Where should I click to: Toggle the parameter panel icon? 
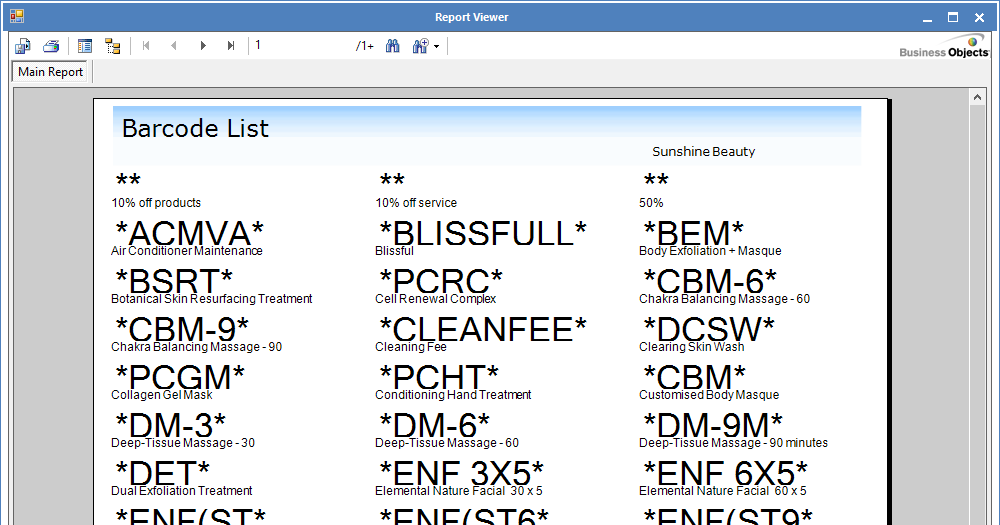coord(85,46)
